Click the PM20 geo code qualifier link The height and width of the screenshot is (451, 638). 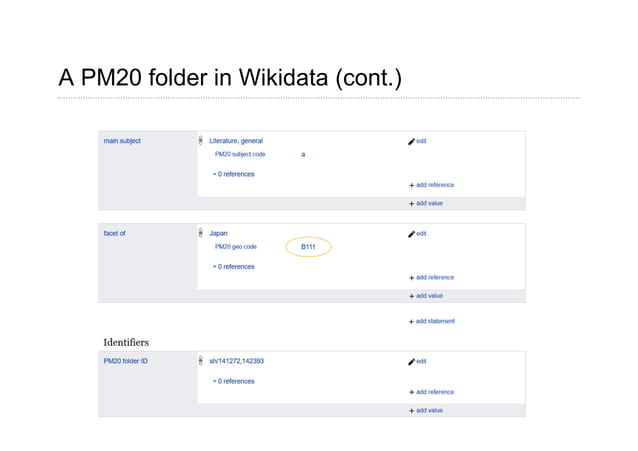click(x=236, y=246)
